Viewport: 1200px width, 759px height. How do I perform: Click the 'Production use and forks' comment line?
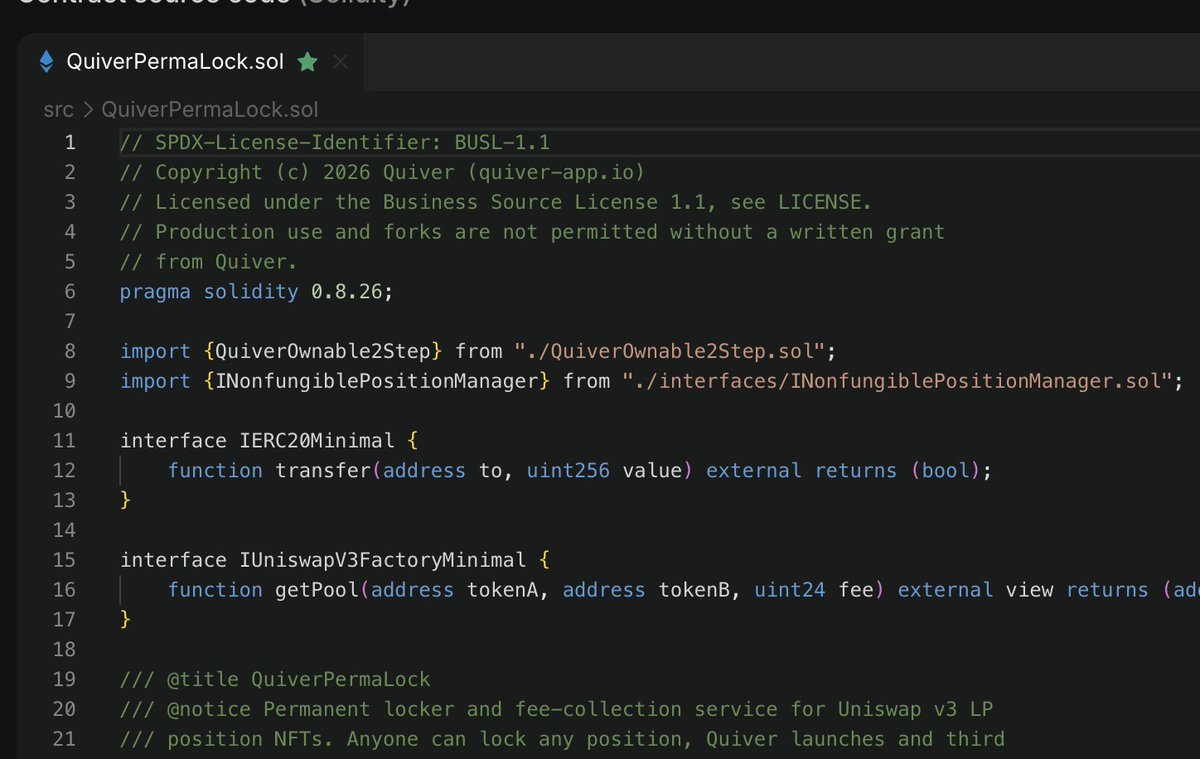click(x=532, y=232)
